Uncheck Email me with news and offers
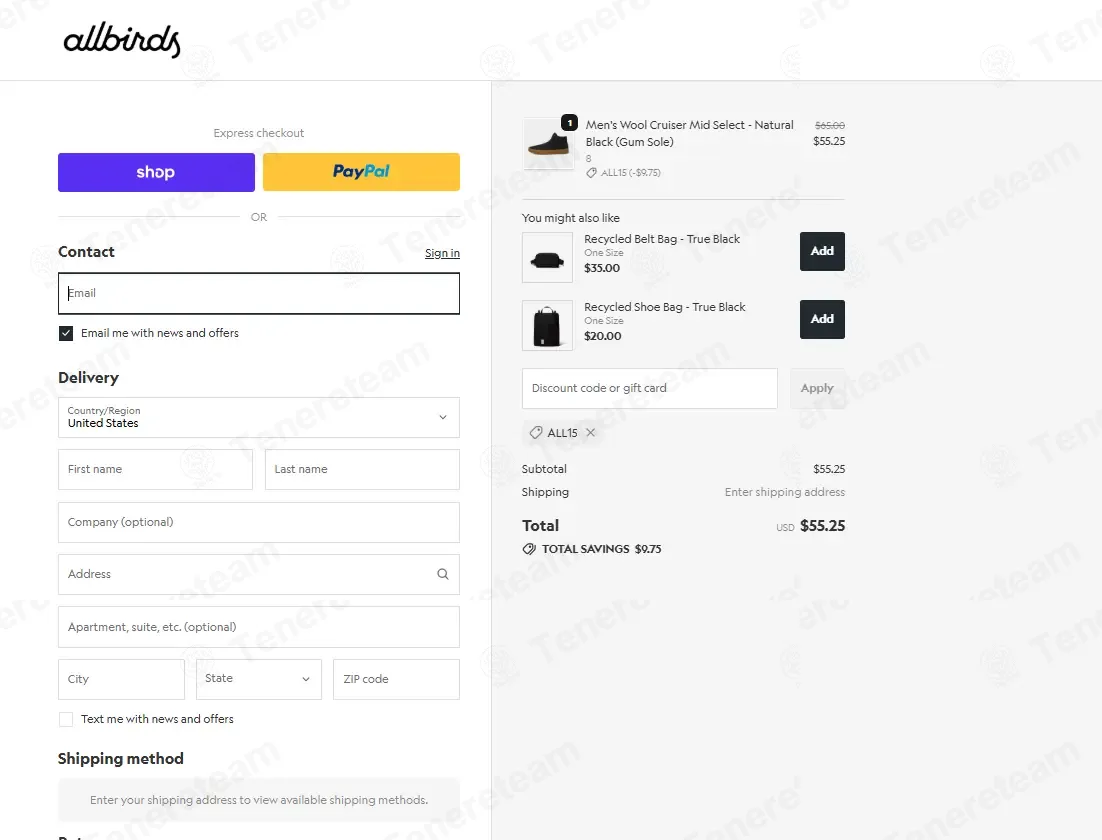The image size is (1102, 840). pyautogui.click(x=66, y=333)
